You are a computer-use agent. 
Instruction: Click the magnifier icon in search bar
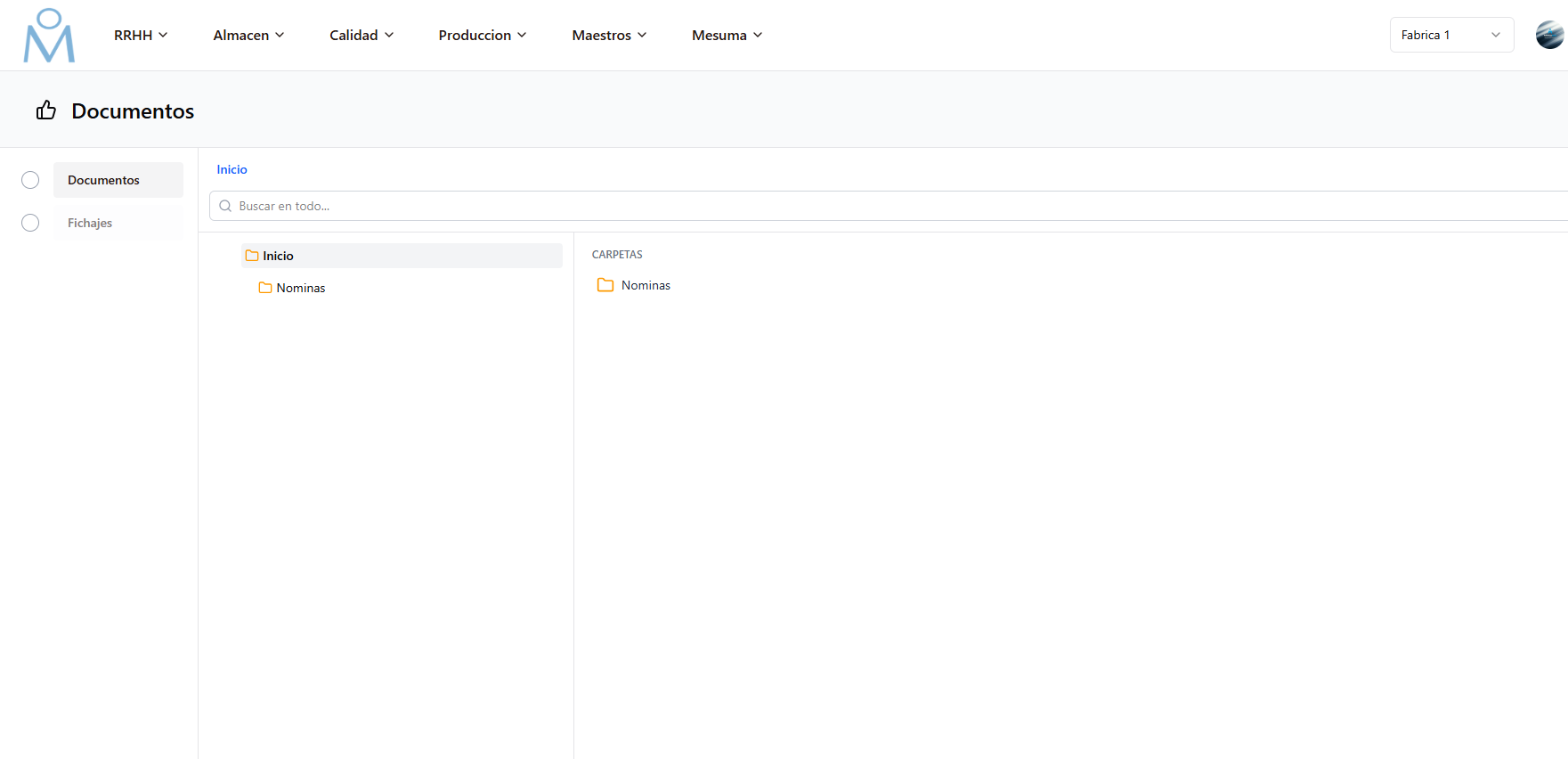tap(225, 206)
